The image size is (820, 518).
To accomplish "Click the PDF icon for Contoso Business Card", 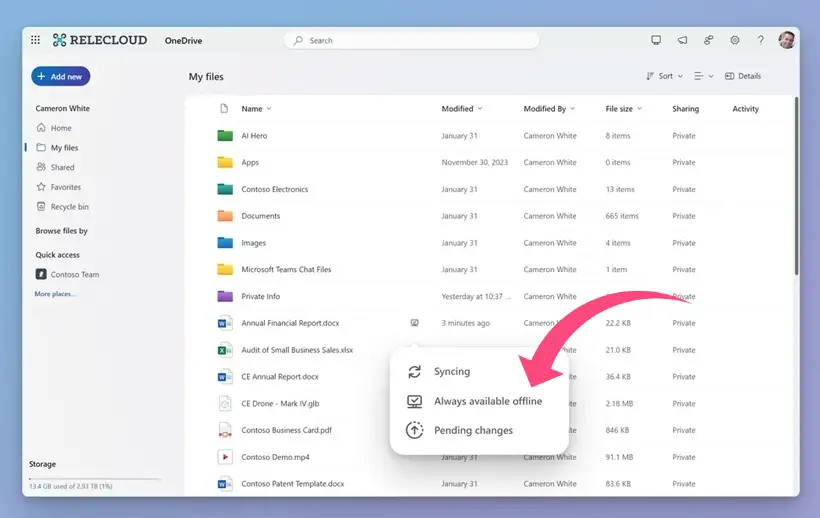I will point(225,430).
